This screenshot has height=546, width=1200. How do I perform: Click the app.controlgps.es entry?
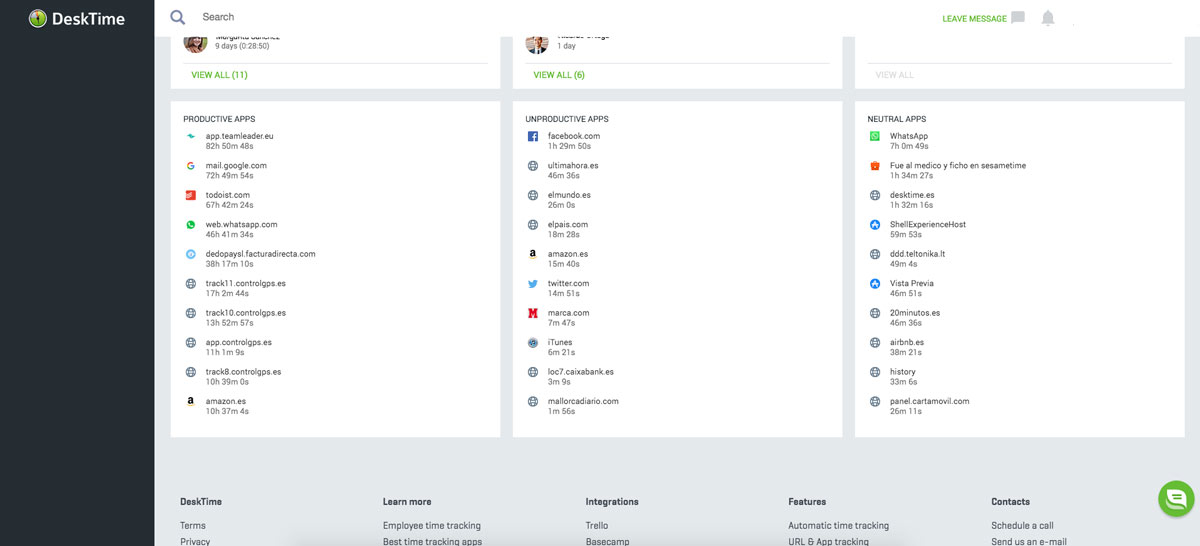239,342
